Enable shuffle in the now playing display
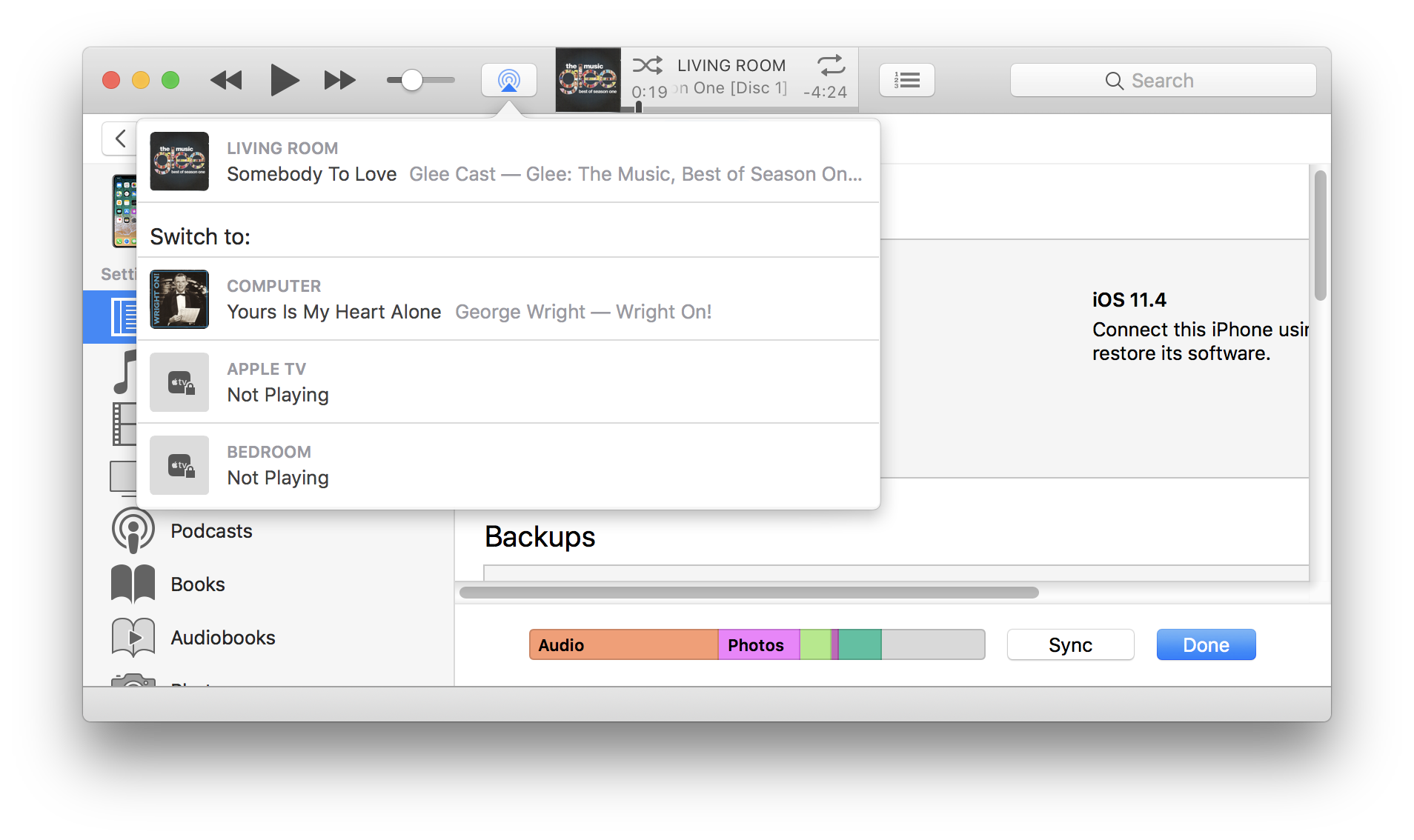 pos(647,65)
